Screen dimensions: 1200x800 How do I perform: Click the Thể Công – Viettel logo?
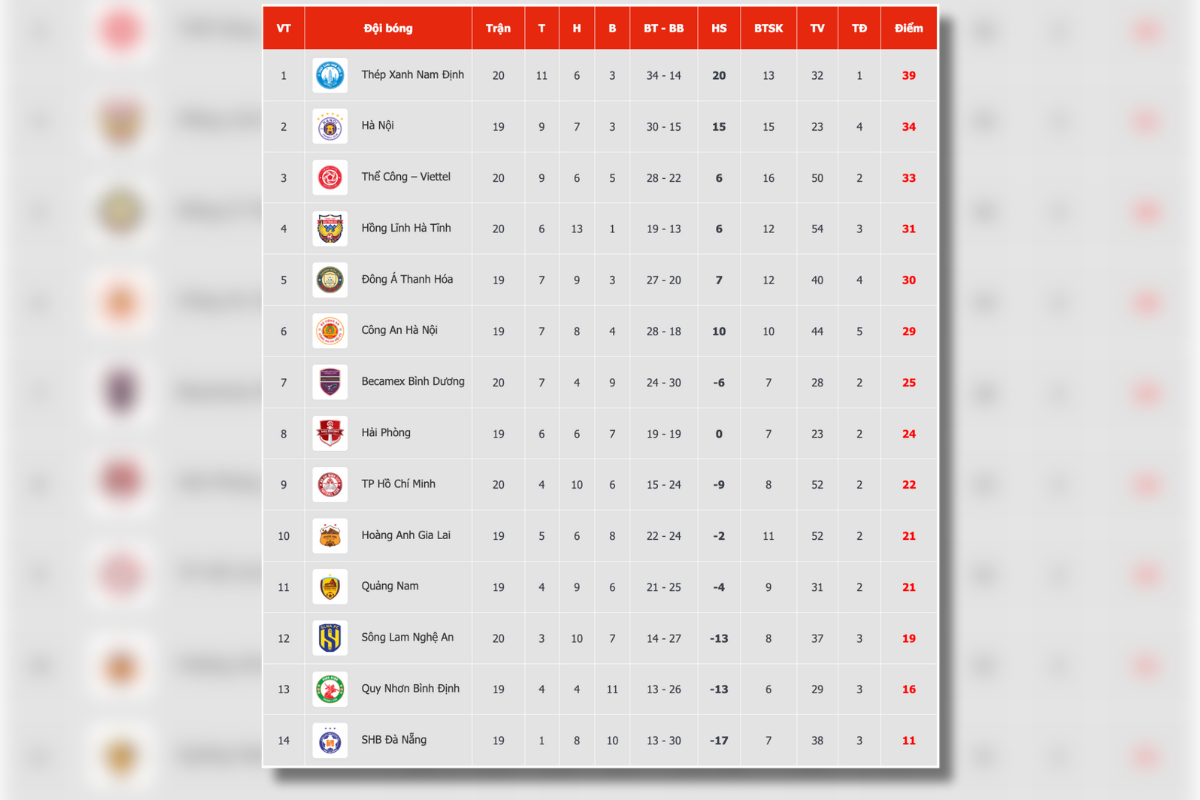click(330, 178)
